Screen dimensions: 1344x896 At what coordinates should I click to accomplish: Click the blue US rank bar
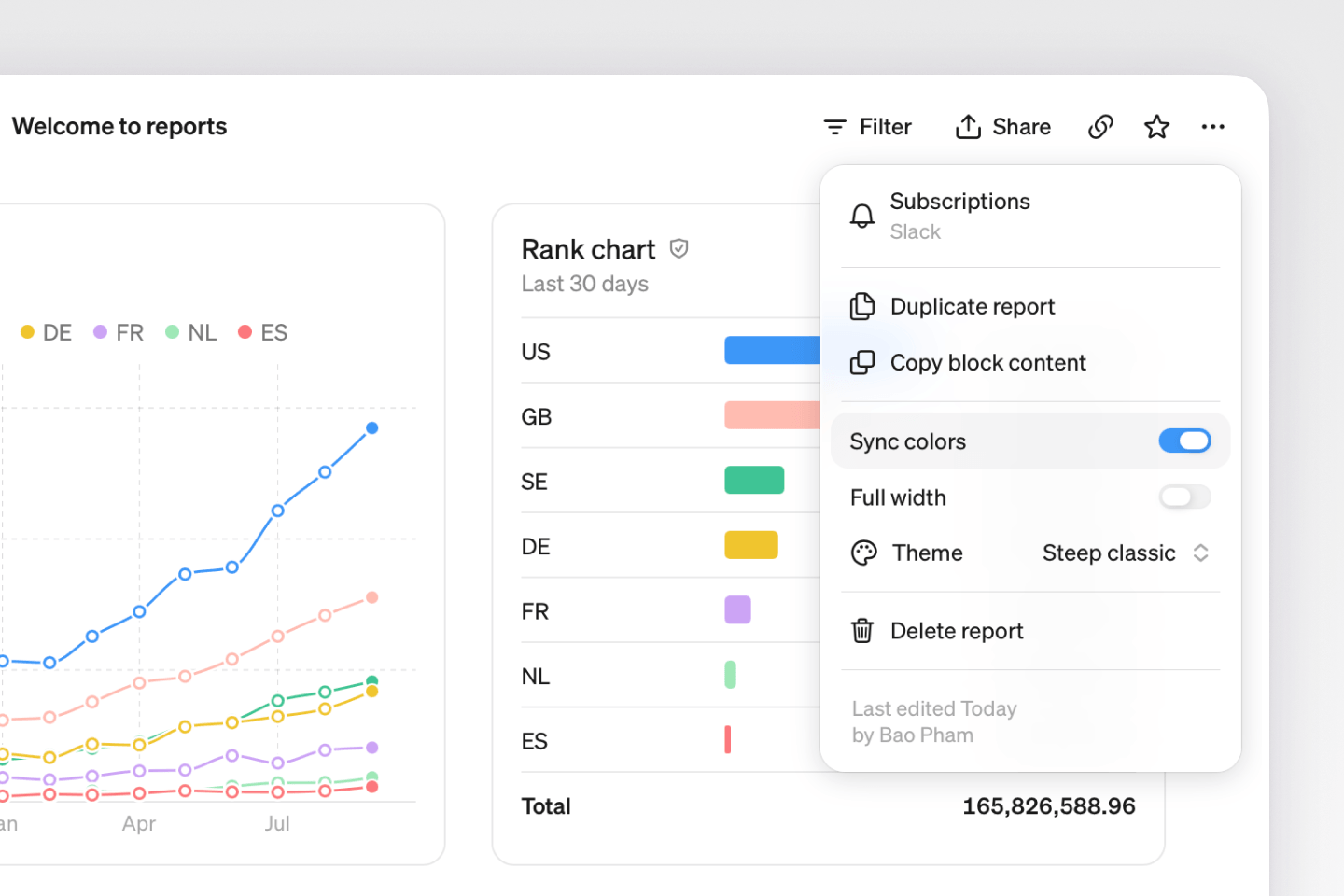(773, 350)
